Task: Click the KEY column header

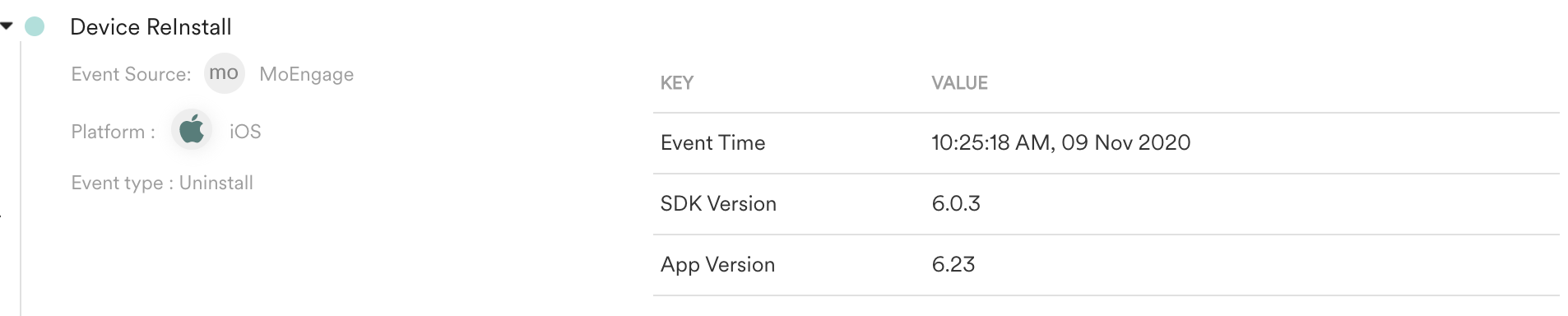Action: tap(677, 83)
